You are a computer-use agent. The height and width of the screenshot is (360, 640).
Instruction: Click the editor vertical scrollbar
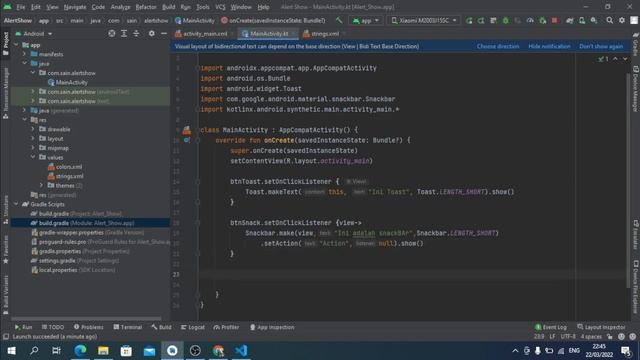click(628, 180)
